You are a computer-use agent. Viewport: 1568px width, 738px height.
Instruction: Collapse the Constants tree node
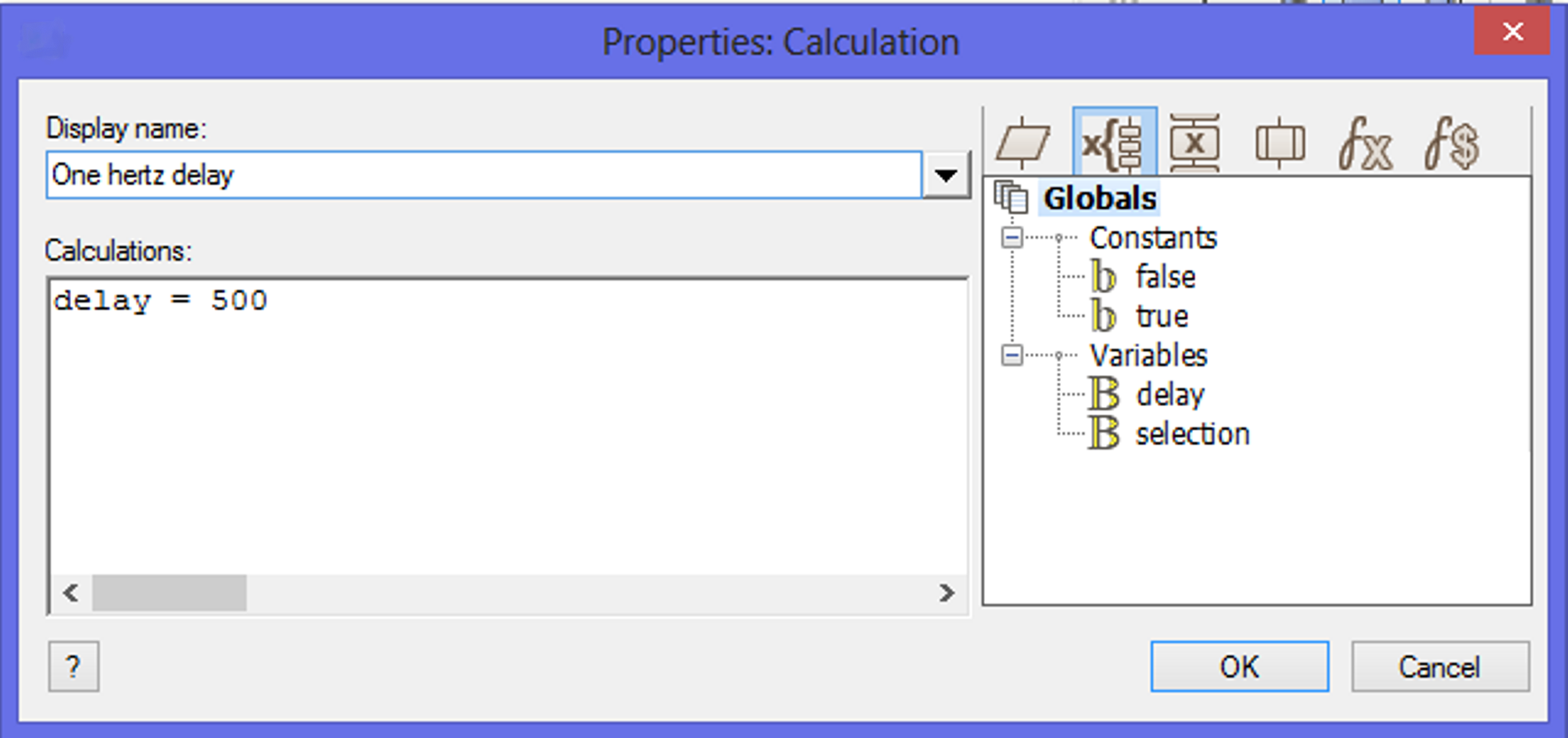point(1011,237)
